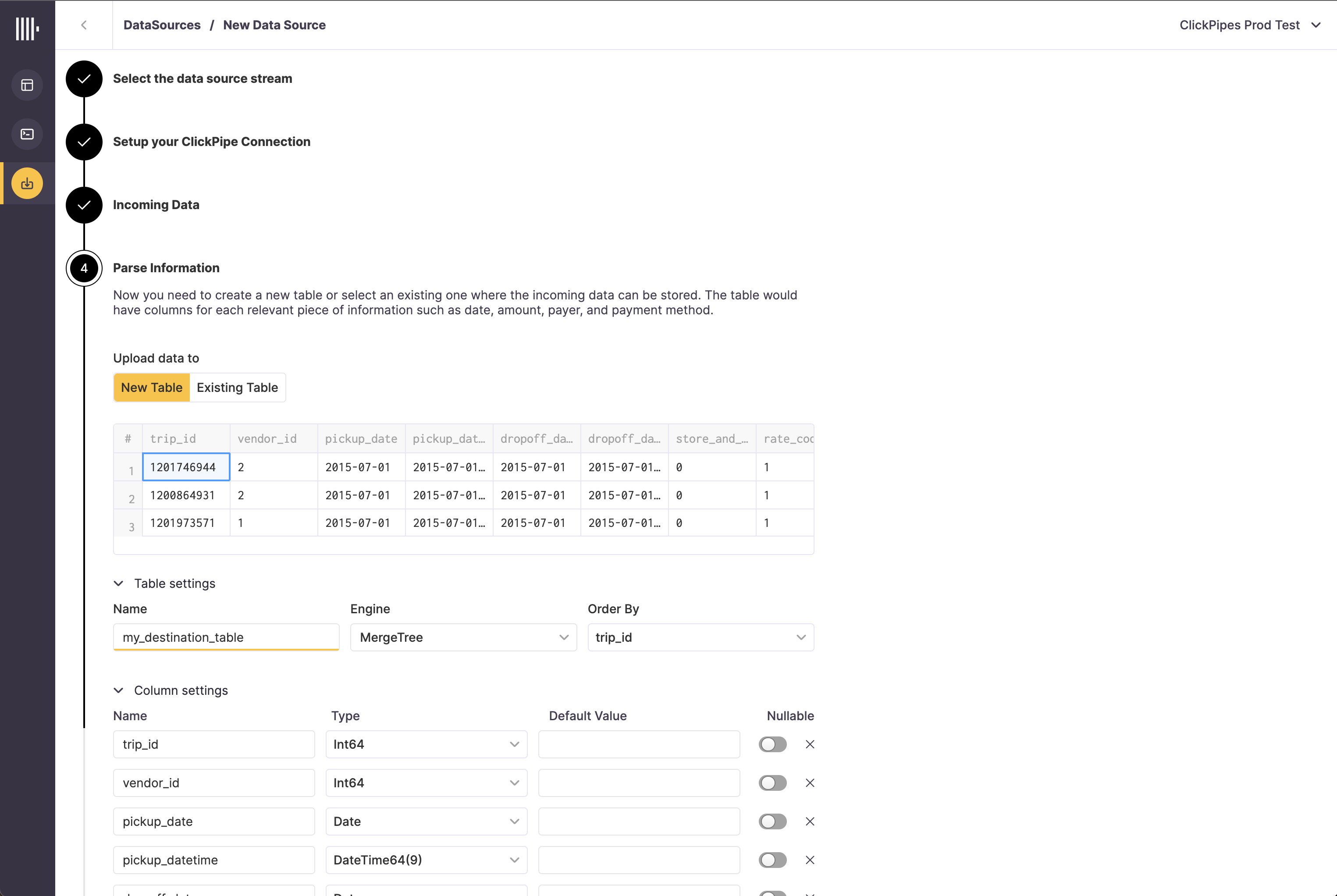Remove pickup_date column with X button
Screen dimensions: 1337x896
click(810, 821)
